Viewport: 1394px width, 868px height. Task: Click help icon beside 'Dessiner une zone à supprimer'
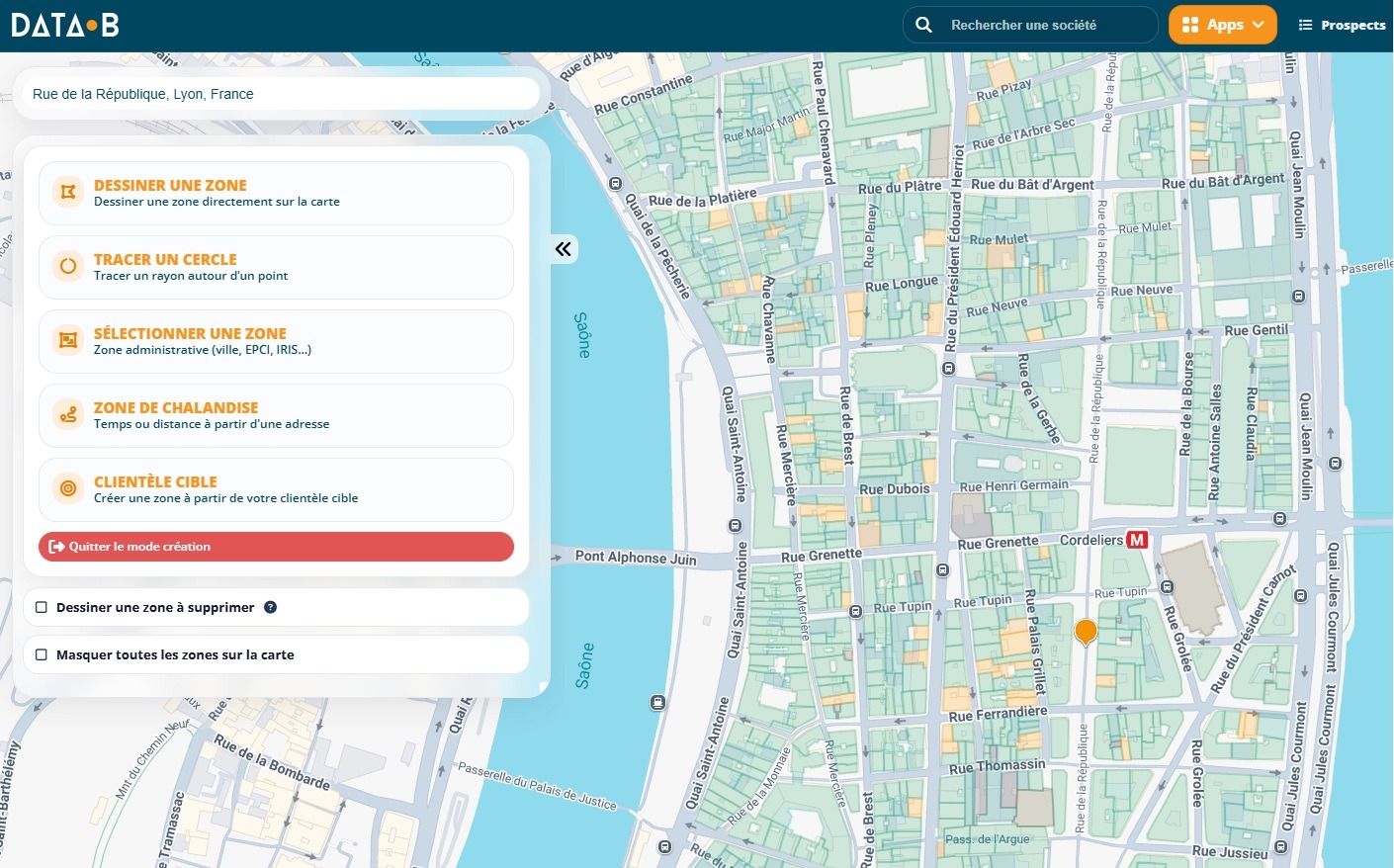coord(270,607)
